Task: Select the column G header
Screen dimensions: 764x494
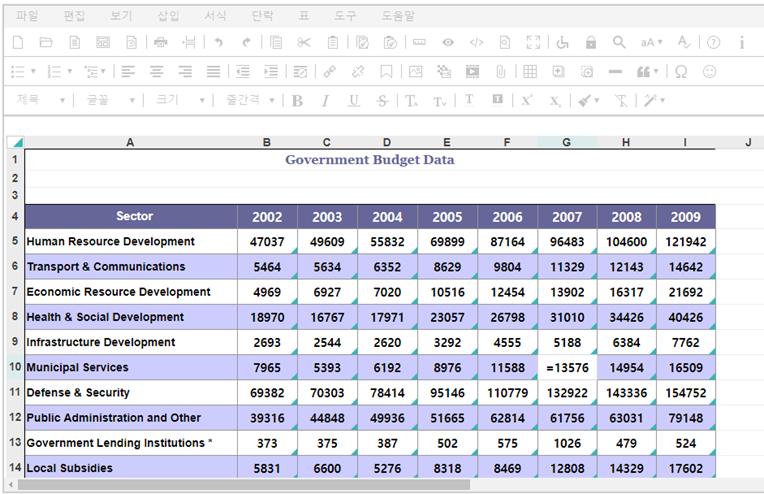Action: click(566, 142)
